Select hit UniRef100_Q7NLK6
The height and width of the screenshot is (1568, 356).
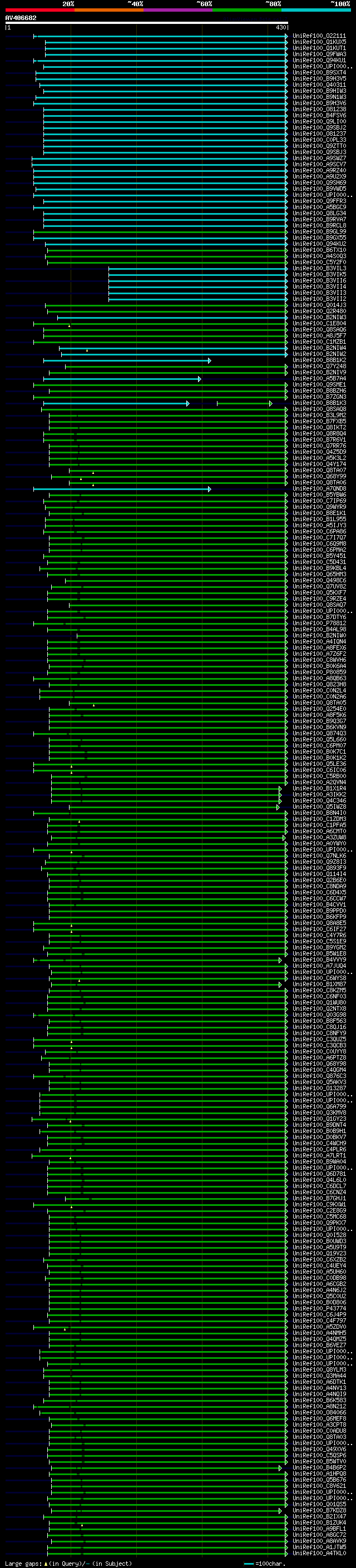pos(319,856)
